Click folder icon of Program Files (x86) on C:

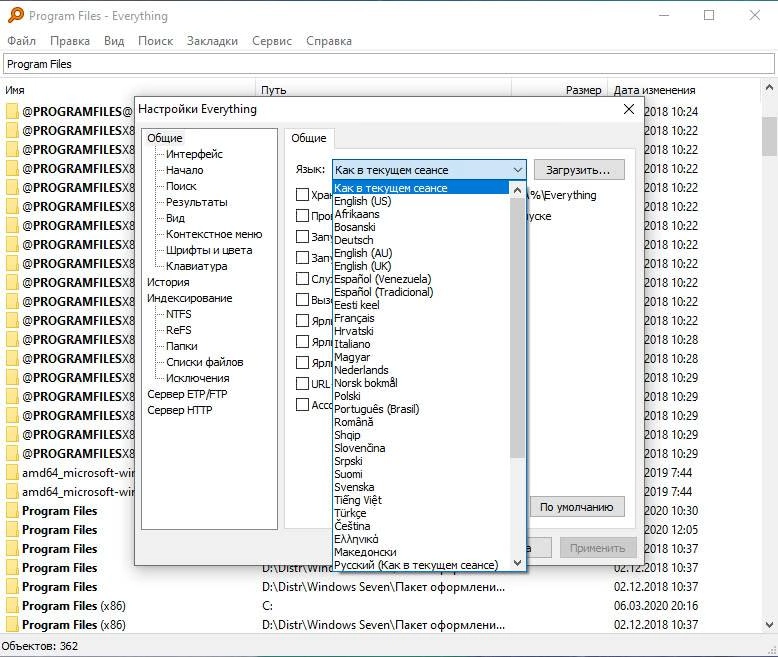pos(12,606)
